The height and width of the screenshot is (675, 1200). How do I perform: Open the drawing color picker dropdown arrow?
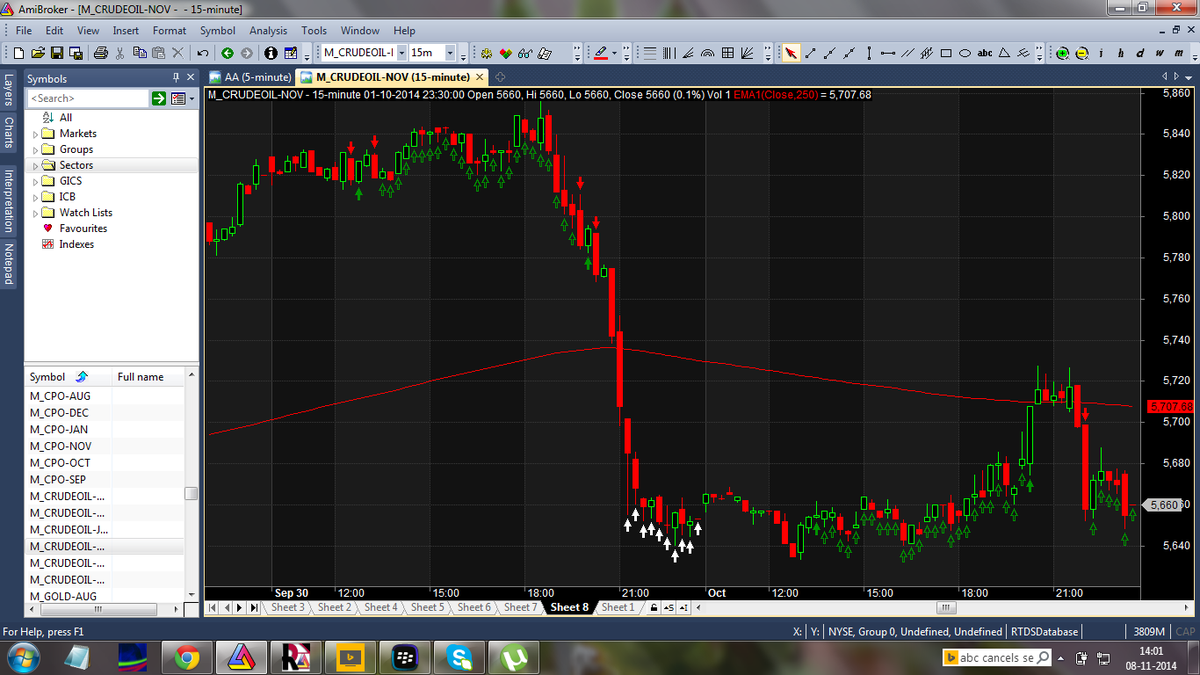point(614,52)
